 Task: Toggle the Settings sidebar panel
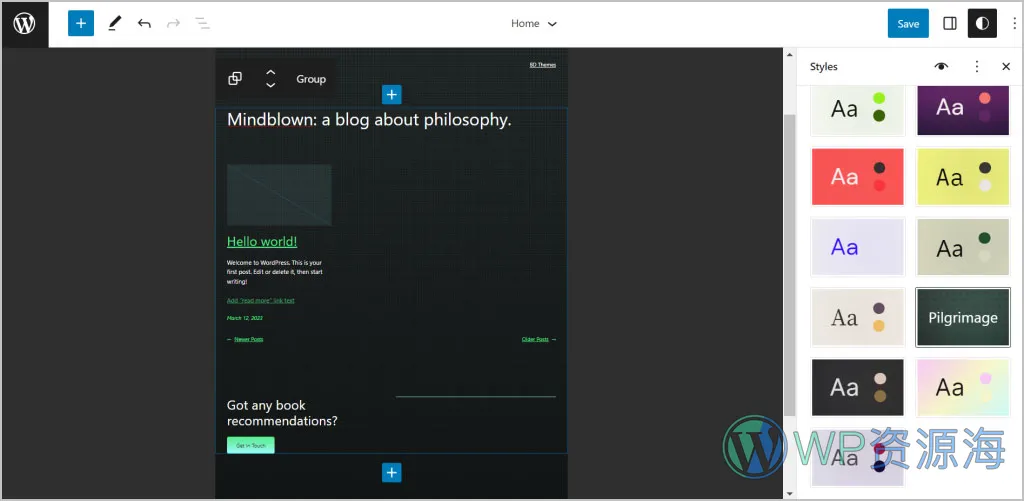point(950,23)
